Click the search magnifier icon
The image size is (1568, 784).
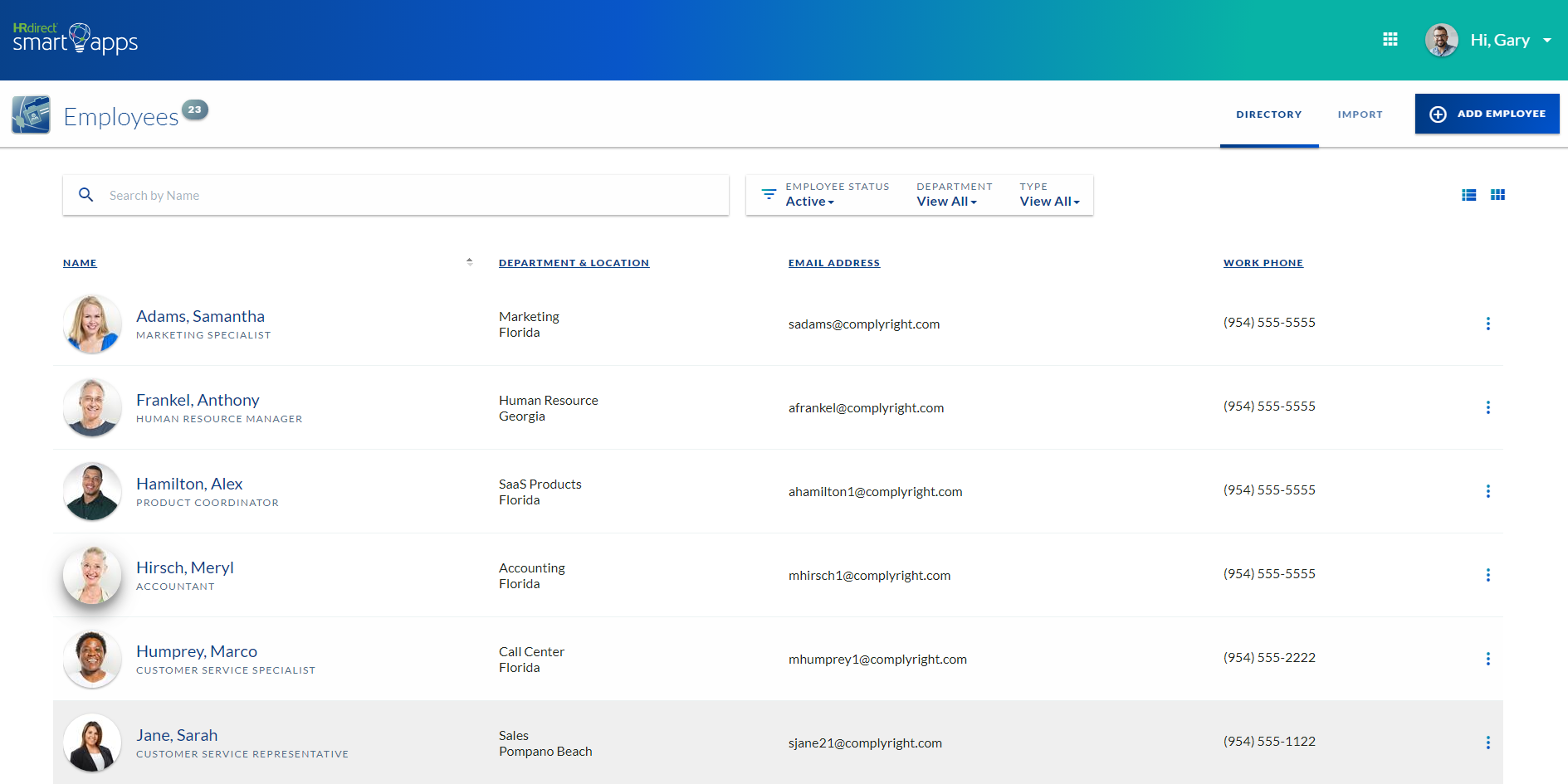point(86,194)
